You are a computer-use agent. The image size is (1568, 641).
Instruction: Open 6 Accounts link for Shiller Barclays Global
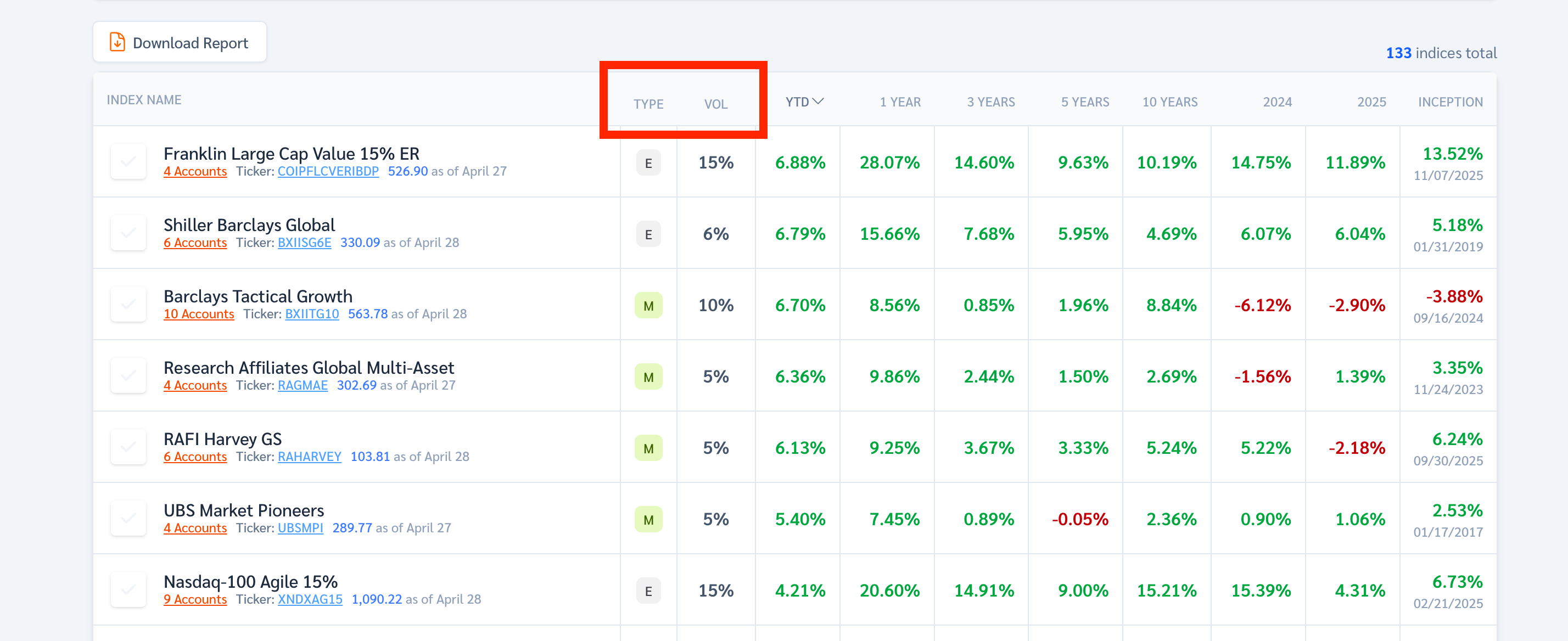195,242
